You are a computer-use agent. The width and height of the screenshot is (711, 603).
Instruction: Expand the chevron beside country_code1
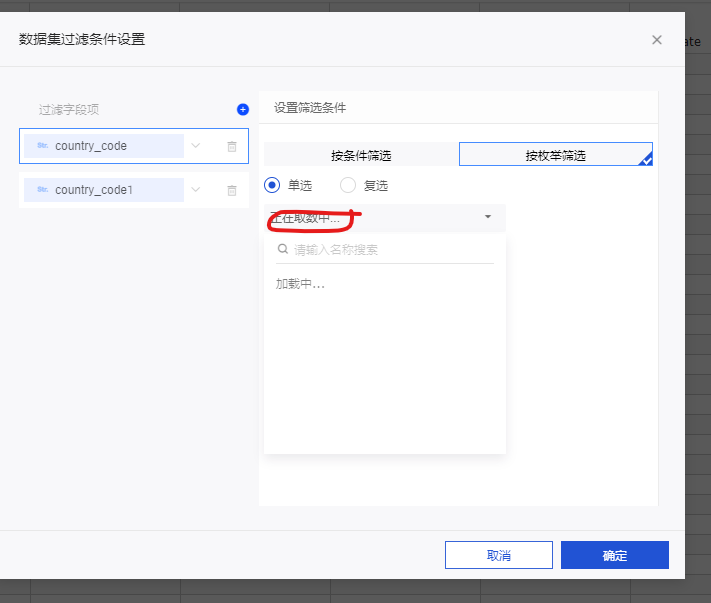point(196,190)
